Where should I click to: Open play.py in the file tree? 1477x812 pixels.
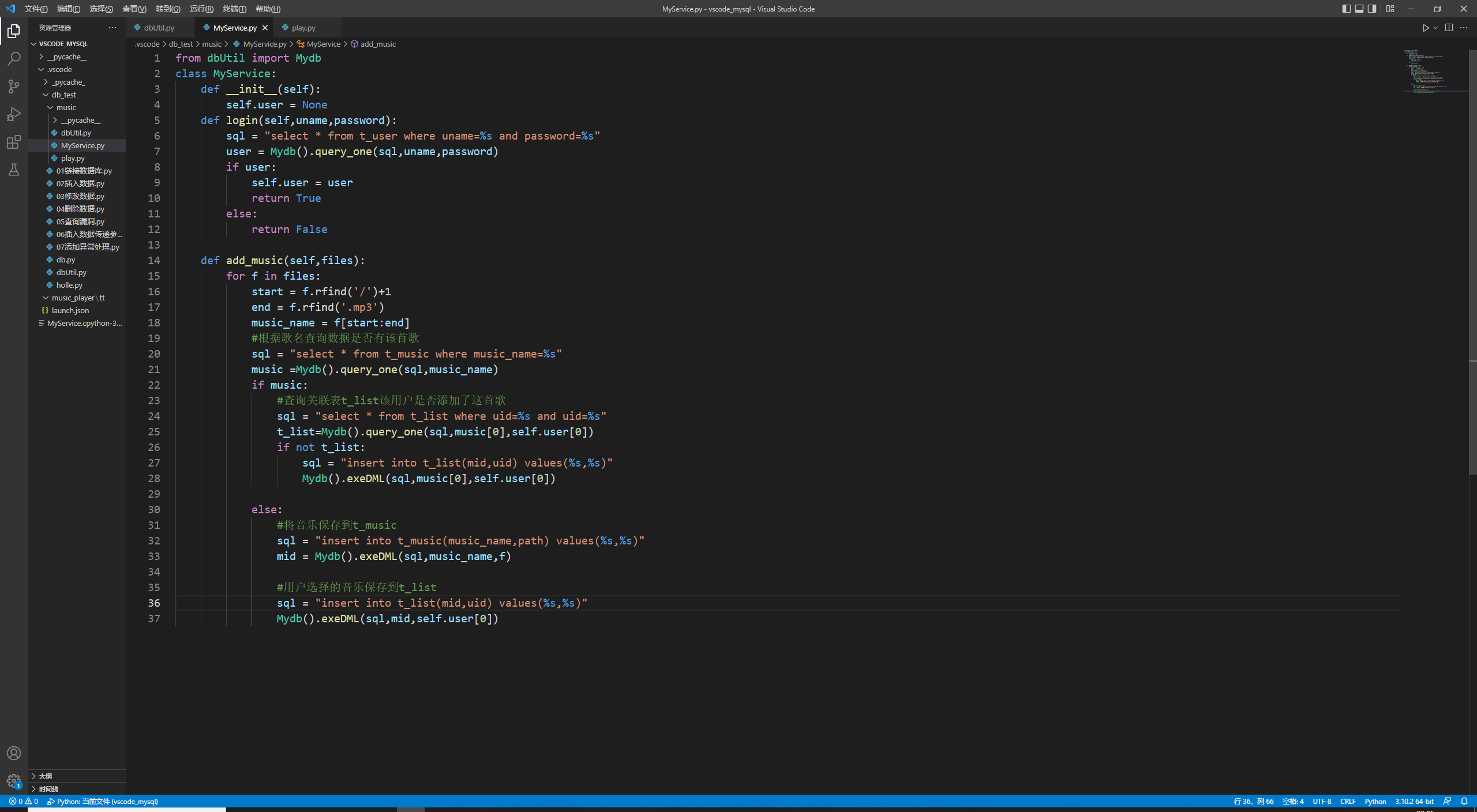pos(77,158)
